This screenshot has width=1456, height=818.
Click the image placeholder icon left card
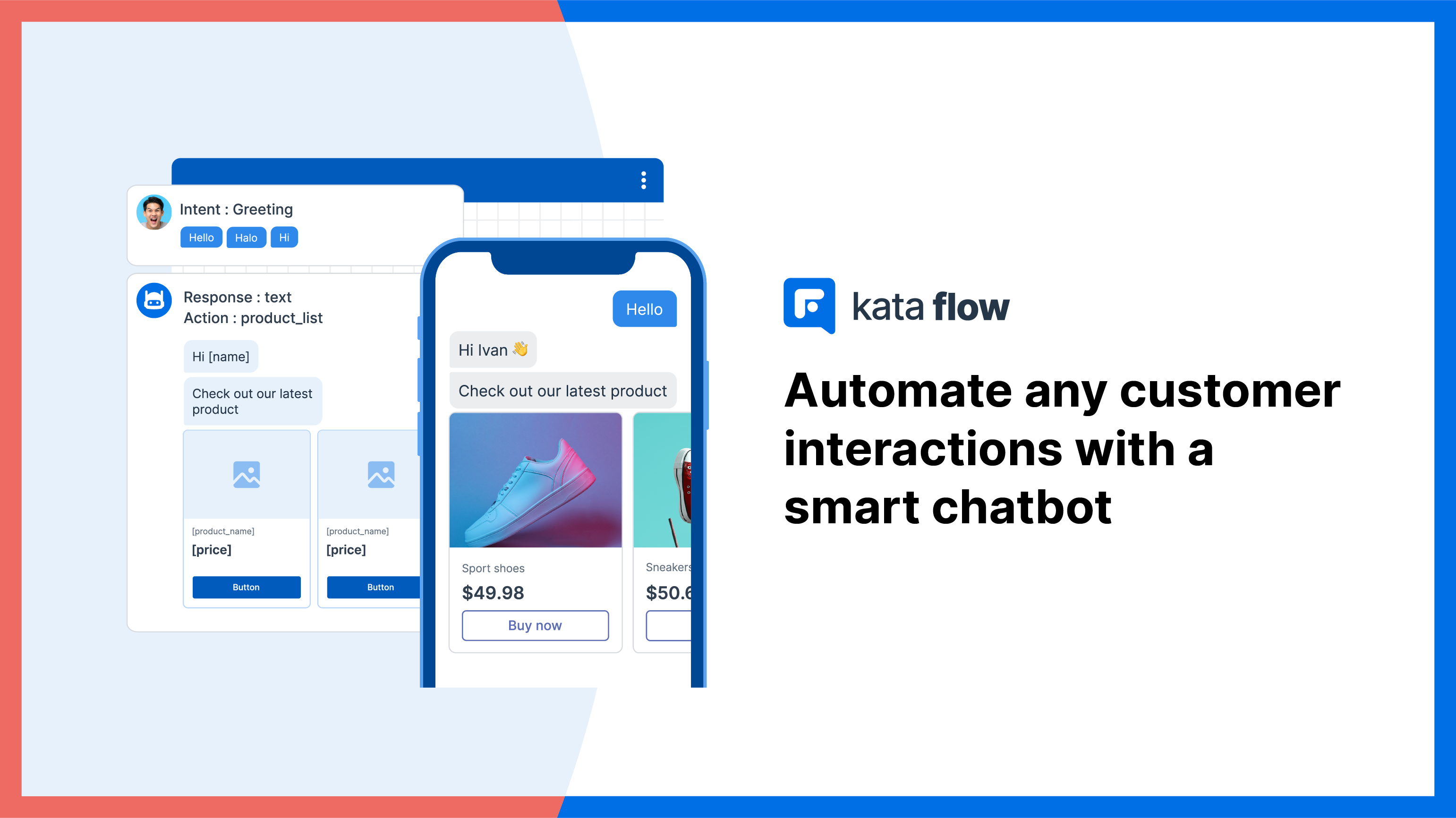pos(248,474)
